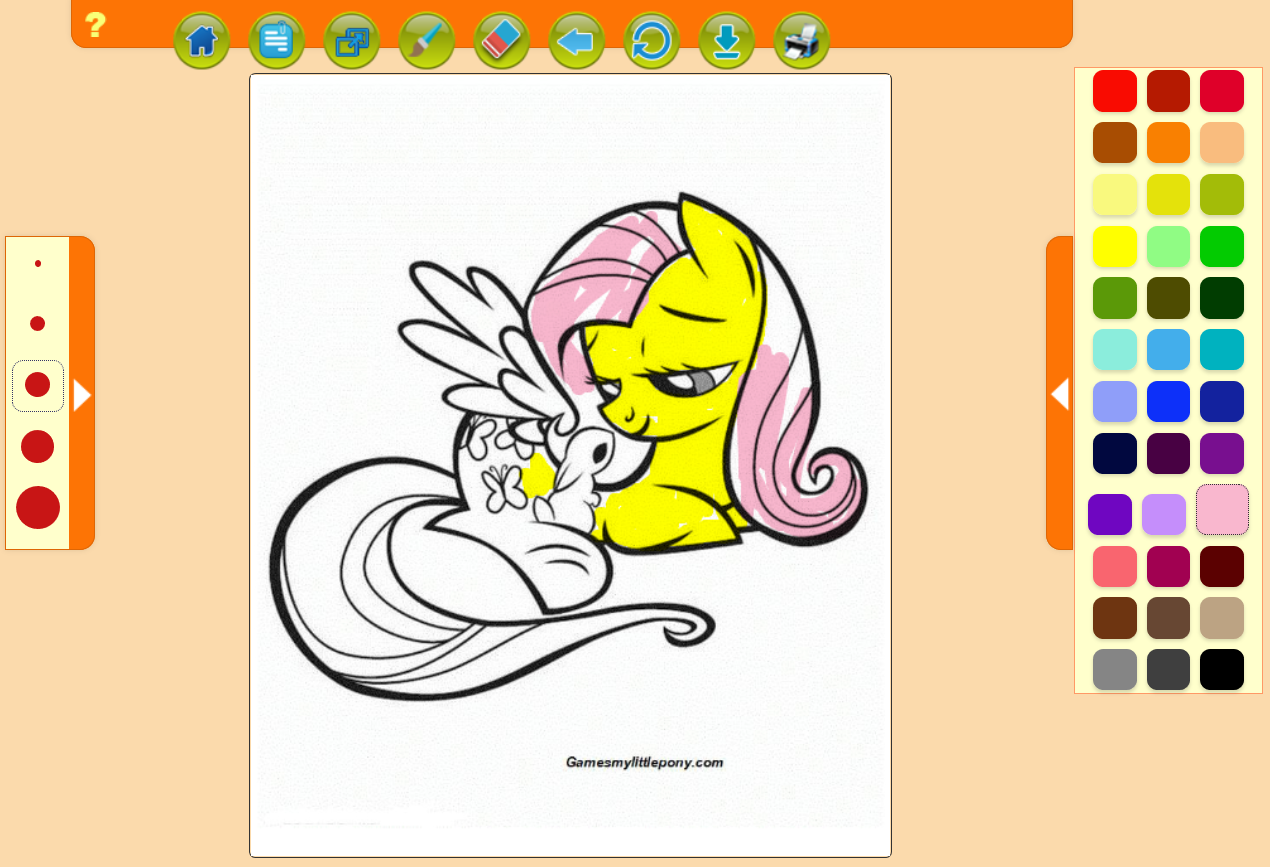Pick the mustard yellow swatch
1270x867 pixels.
point(1168,194)
